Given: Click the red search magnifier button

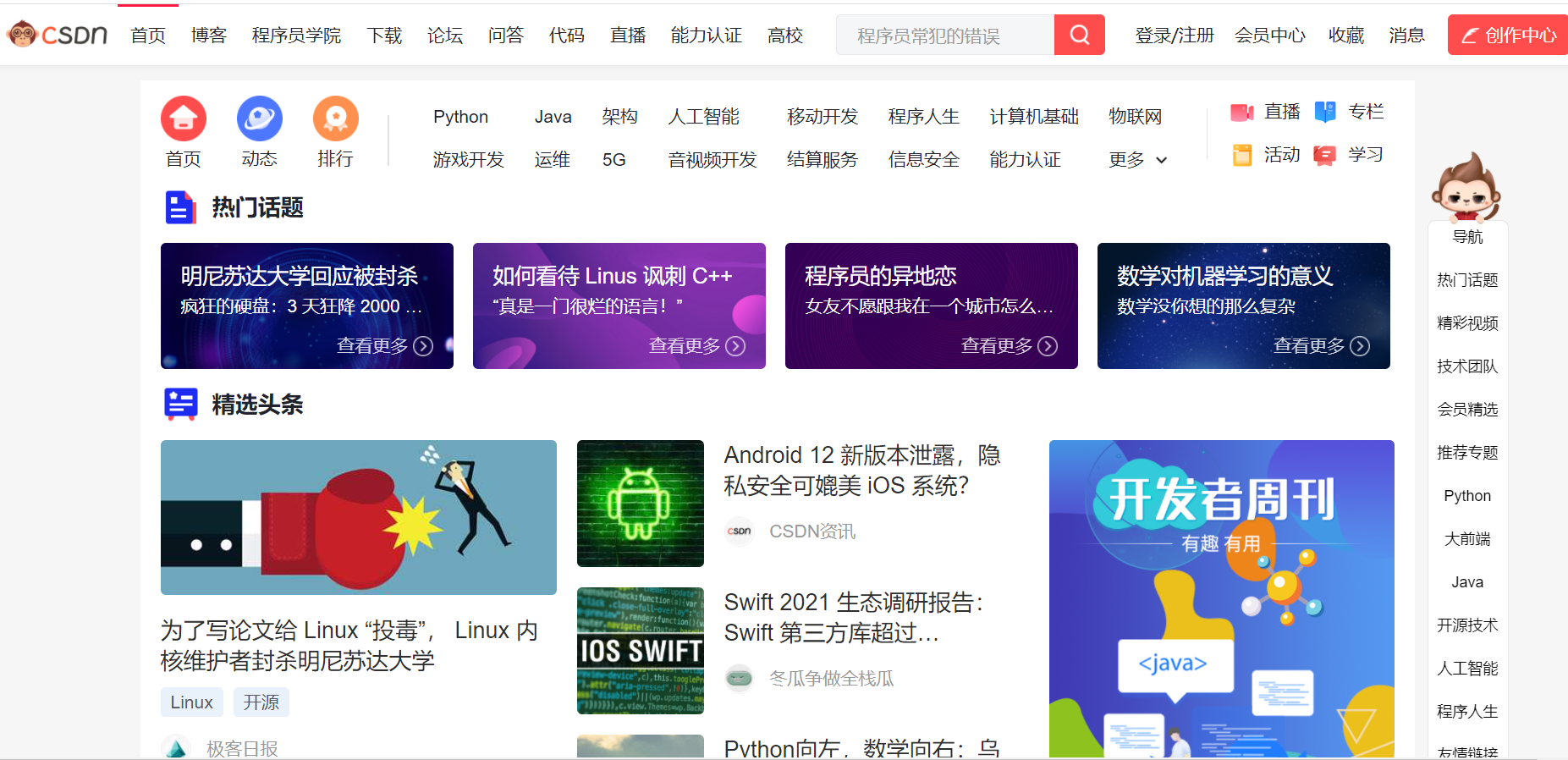Looking at the screenshot, I should [x=1079, y=35].
